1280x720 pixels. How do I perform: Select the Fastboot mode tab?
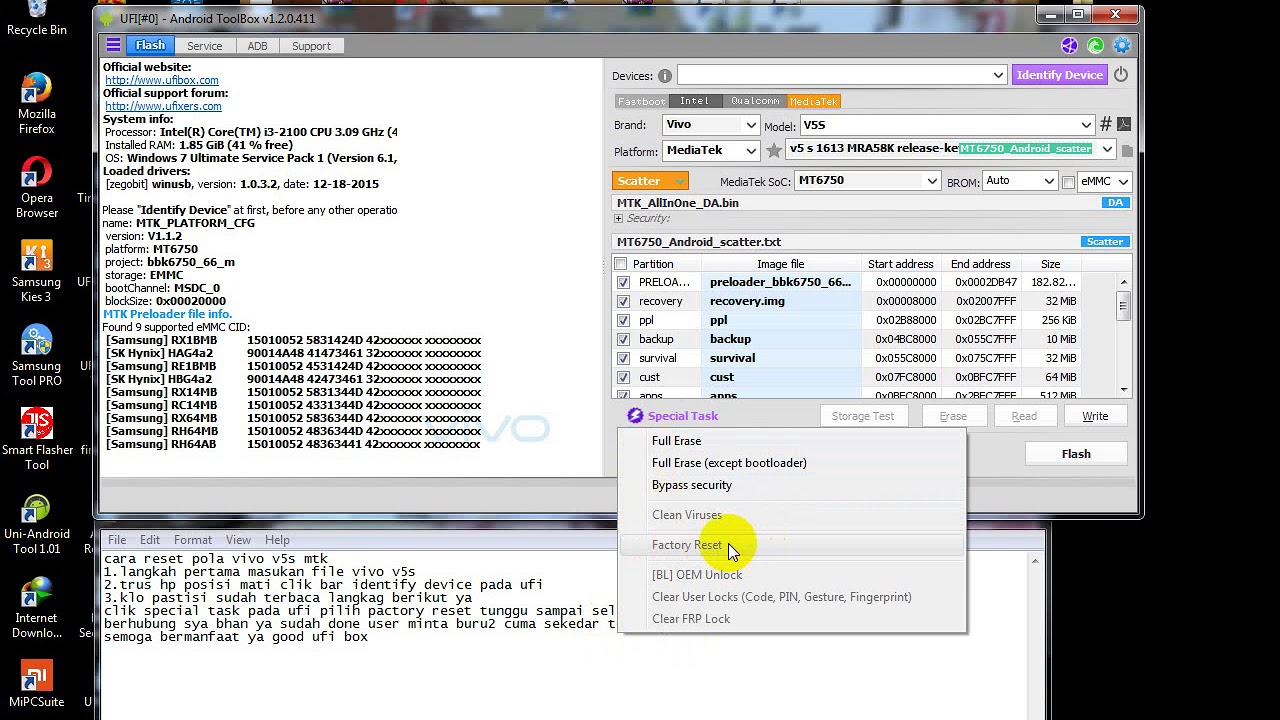pyautogui.click(x=641, y=101)
